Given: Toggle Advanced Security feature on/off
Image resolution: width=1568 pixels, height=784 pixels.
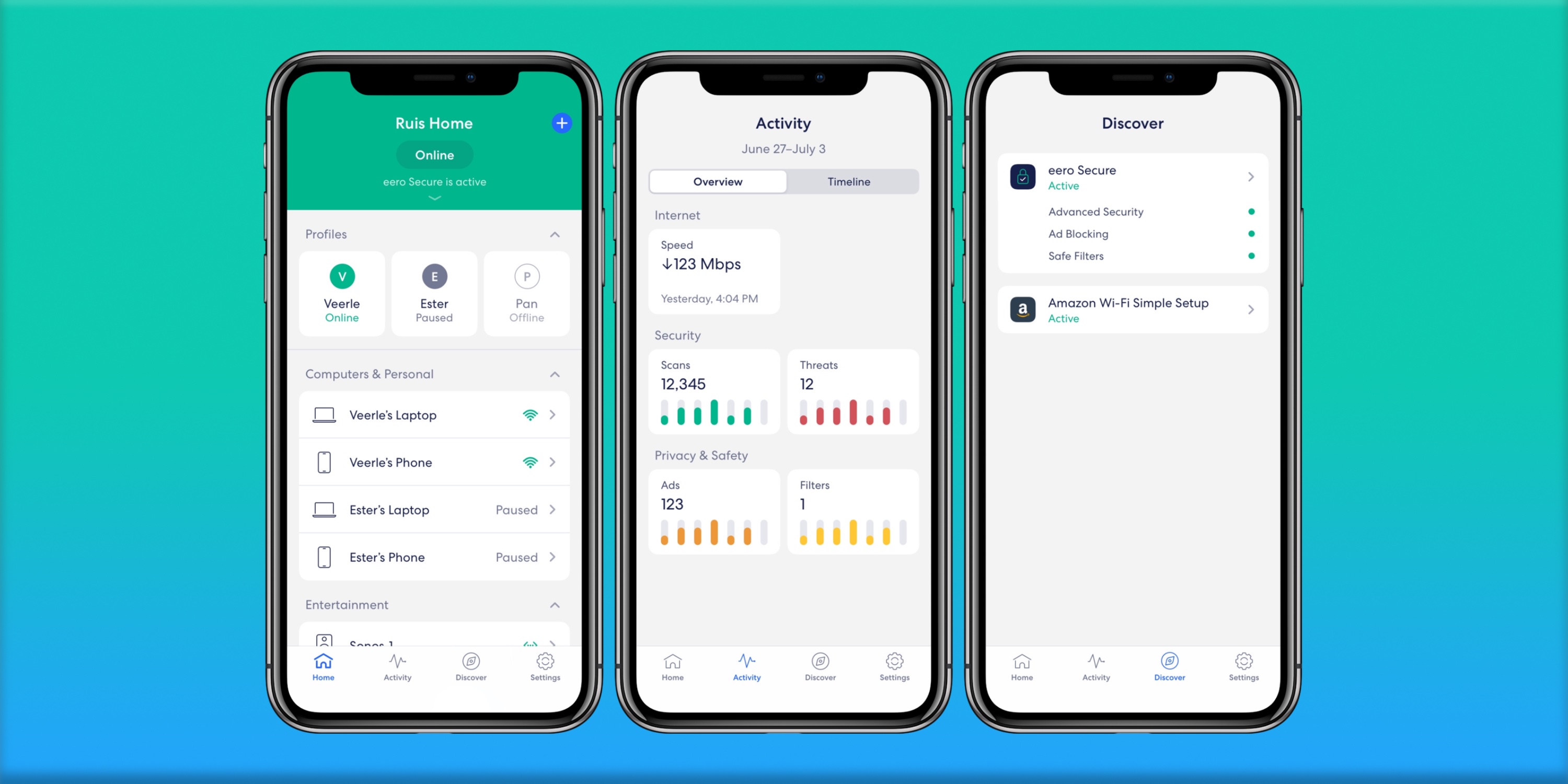Looking at the screenshot, I should (x=1254, y=211).
